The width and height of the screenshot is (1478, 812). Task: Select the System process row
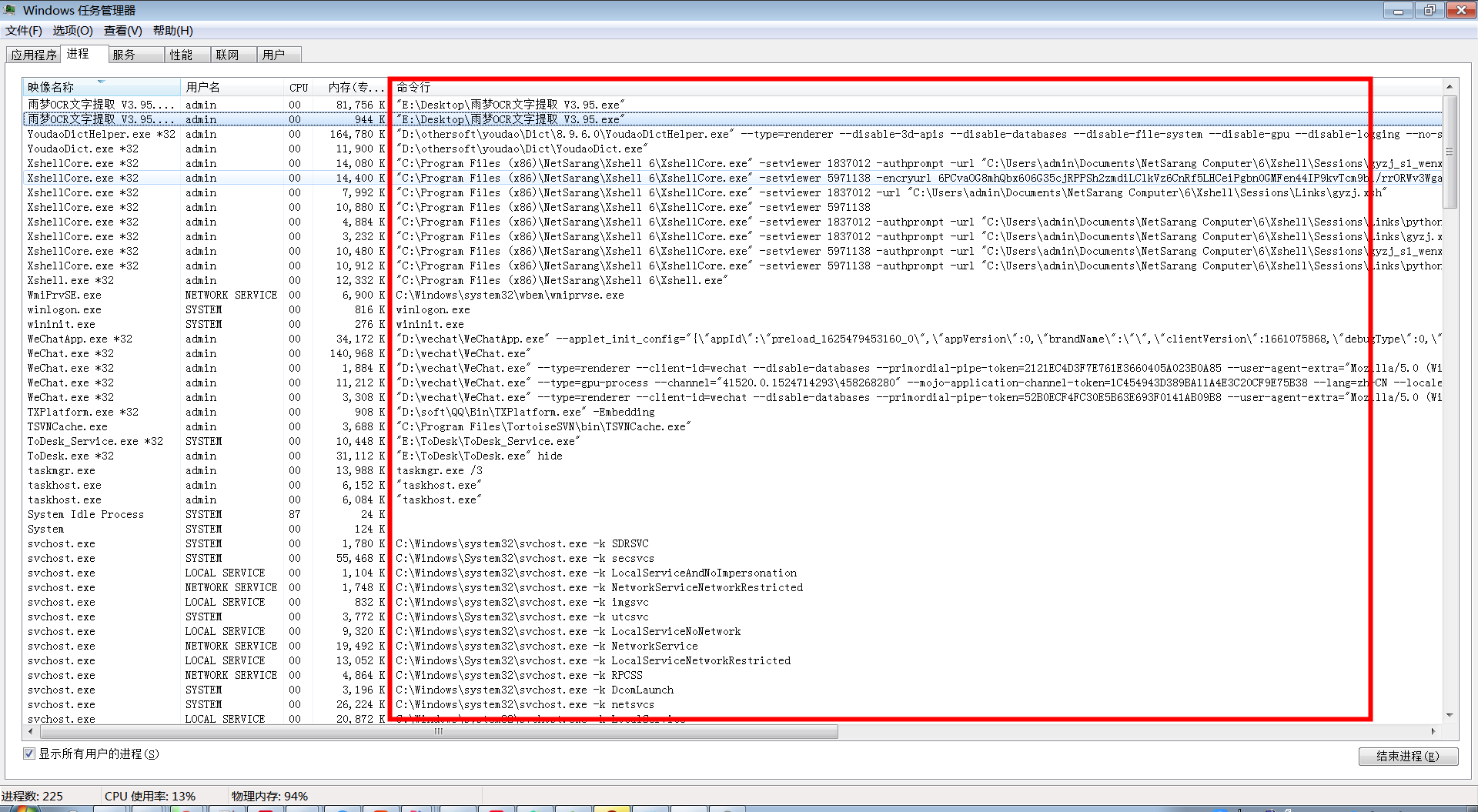(733, 529)
